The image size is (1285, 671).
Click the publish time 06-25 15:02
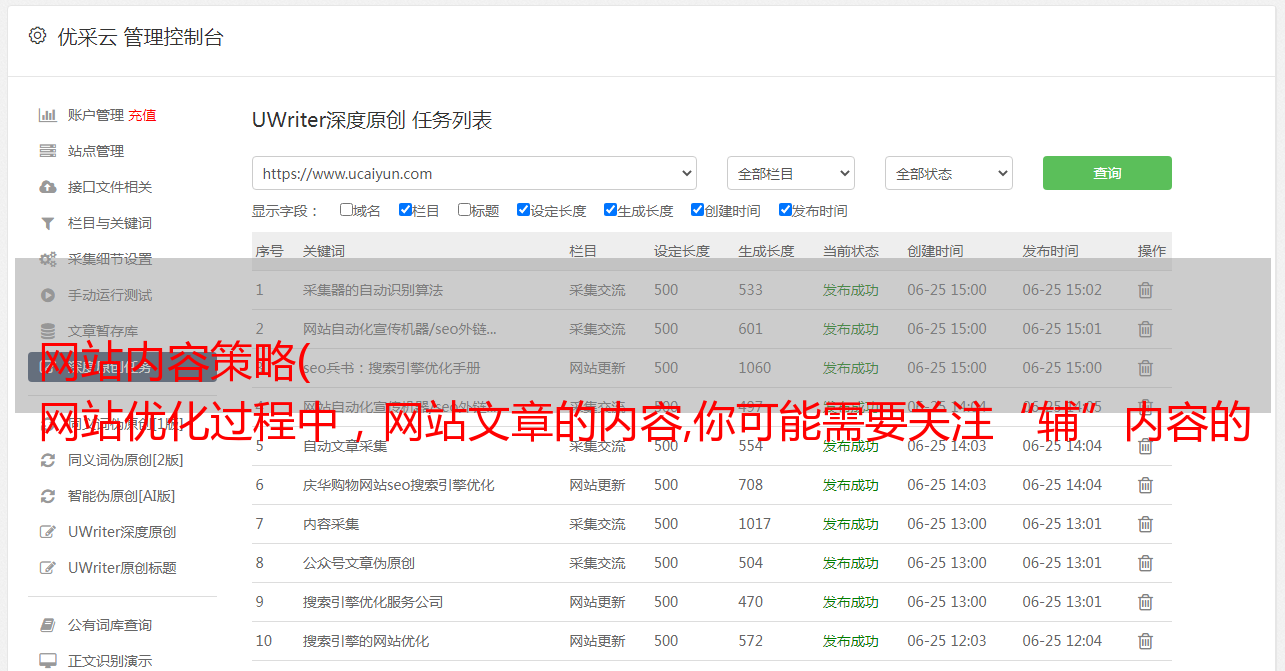pyautogui.click(x=1062, y=290)
